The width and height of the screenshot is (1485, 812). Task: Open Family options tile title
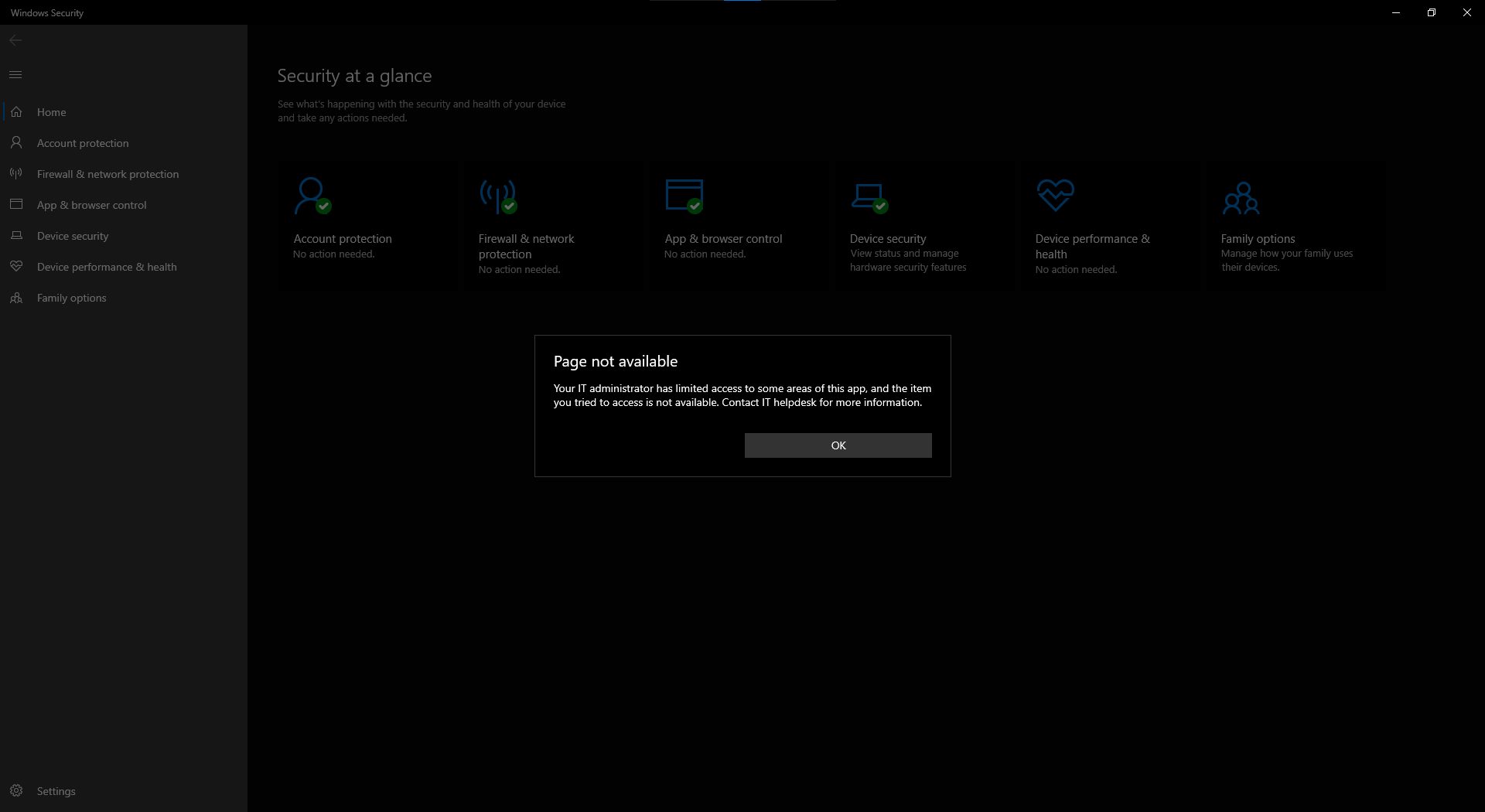coord(1258,239)
